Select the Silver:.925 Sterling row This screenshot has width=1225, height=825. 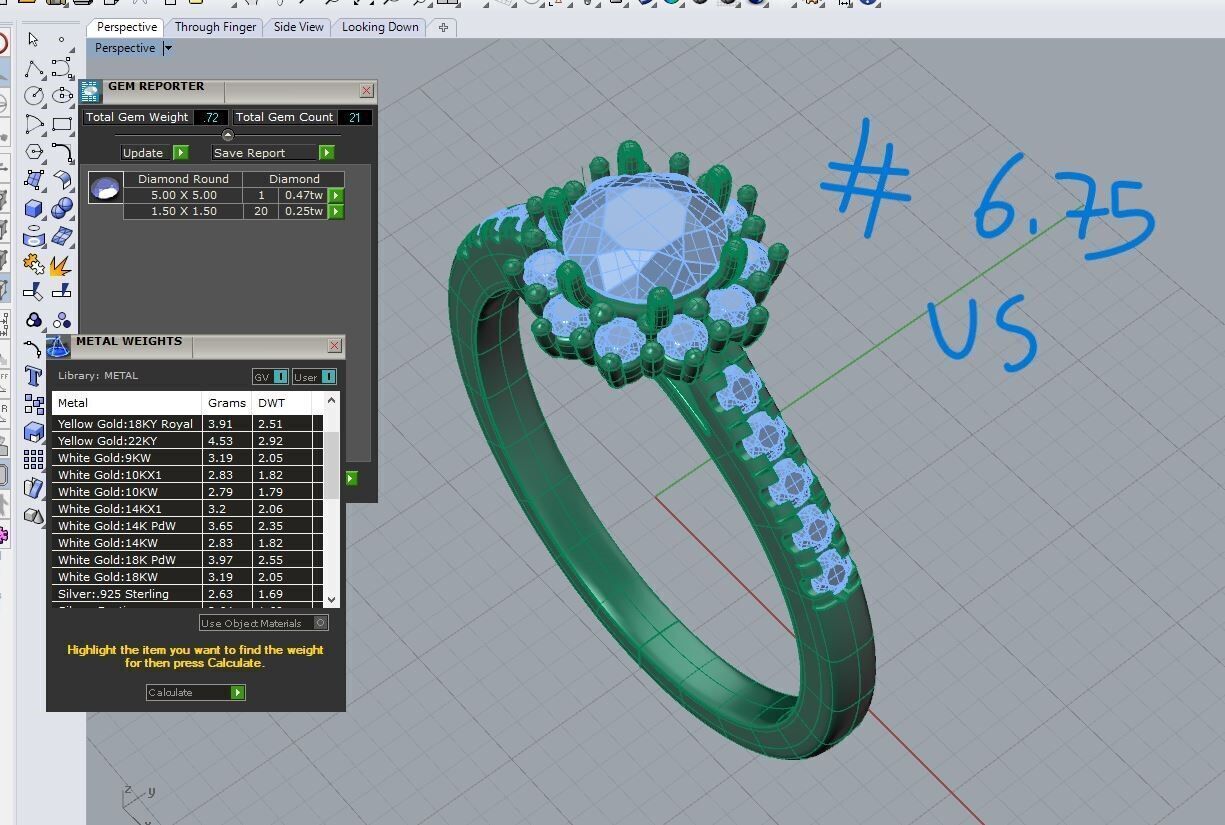pos(187,594)
